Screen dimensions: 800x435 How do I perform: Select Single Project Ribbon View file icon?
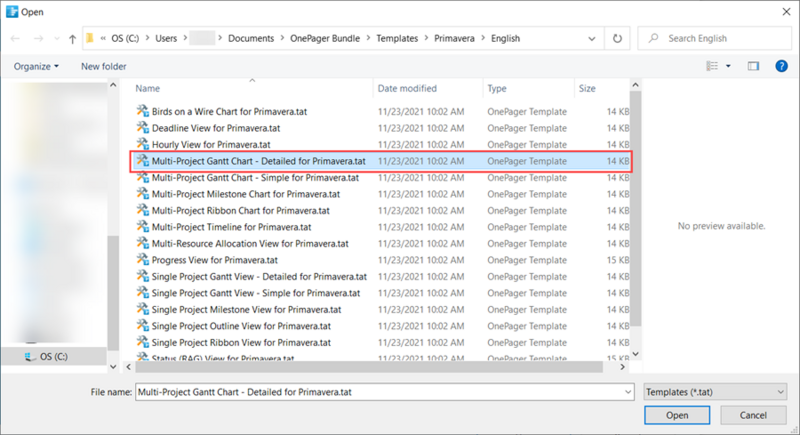pyautogui.click(x=143, y=342)
